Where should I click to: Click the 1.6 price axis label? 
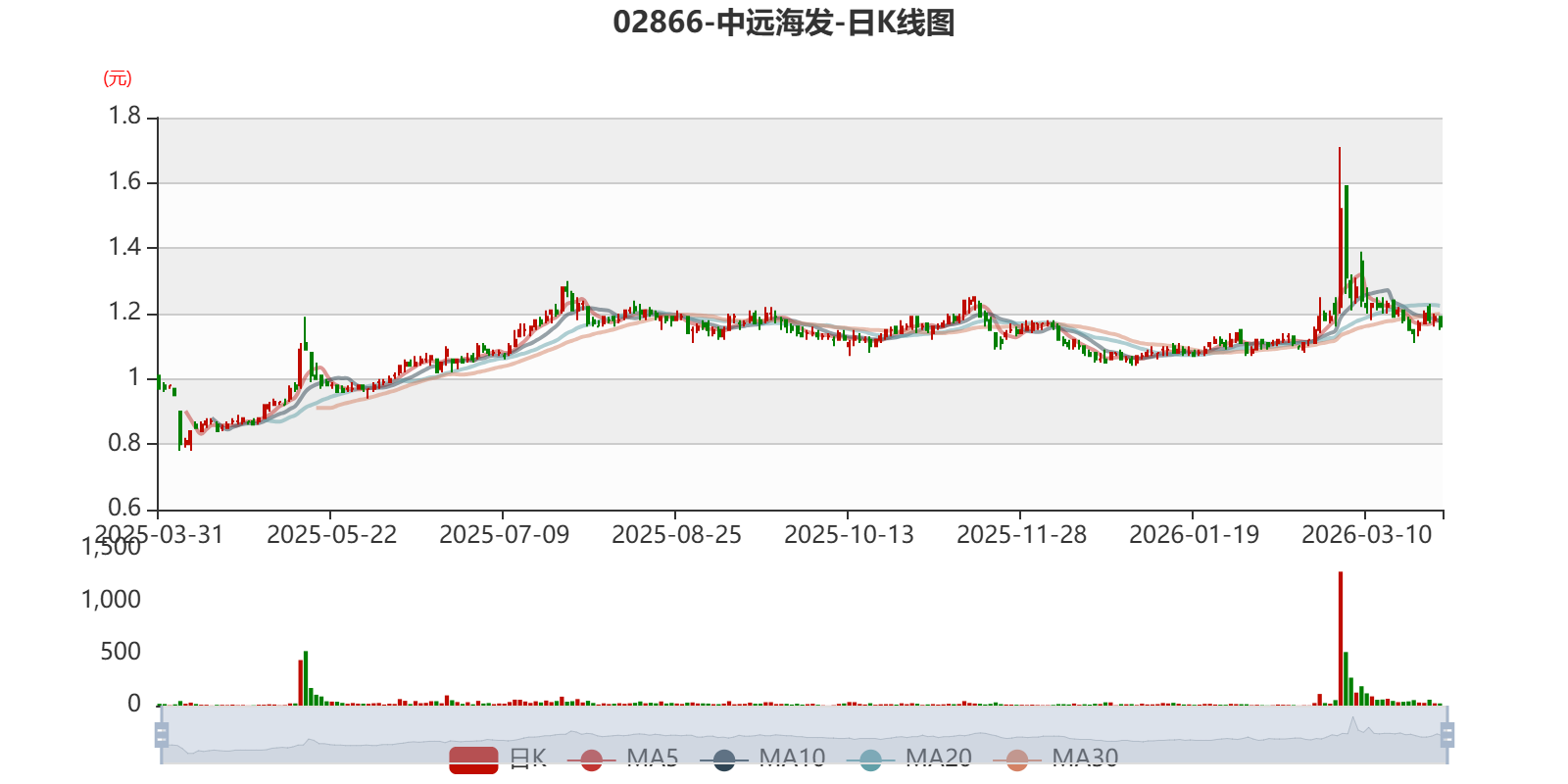[124, 181]
